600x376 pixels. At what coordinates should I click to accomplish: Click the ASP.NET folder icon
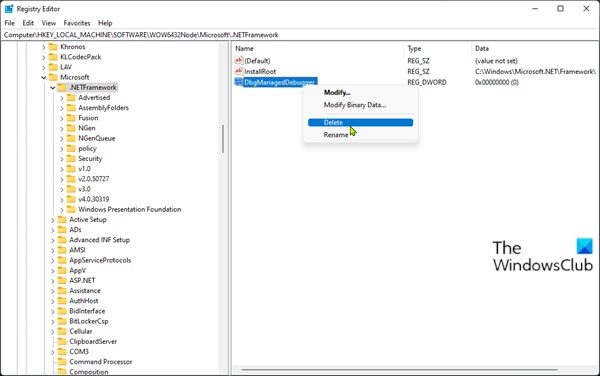click(62, 280)
